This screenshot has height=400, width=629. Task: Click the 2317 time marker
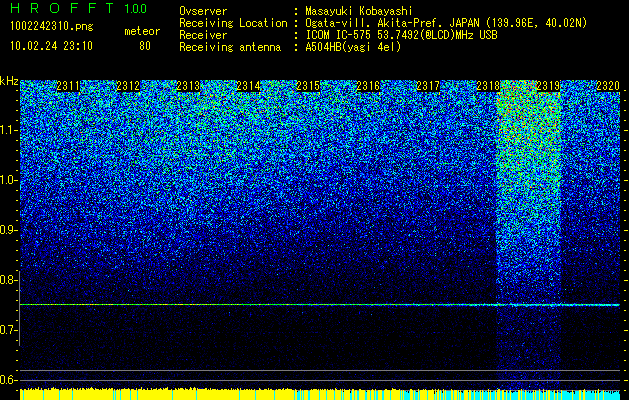(428, 86)
